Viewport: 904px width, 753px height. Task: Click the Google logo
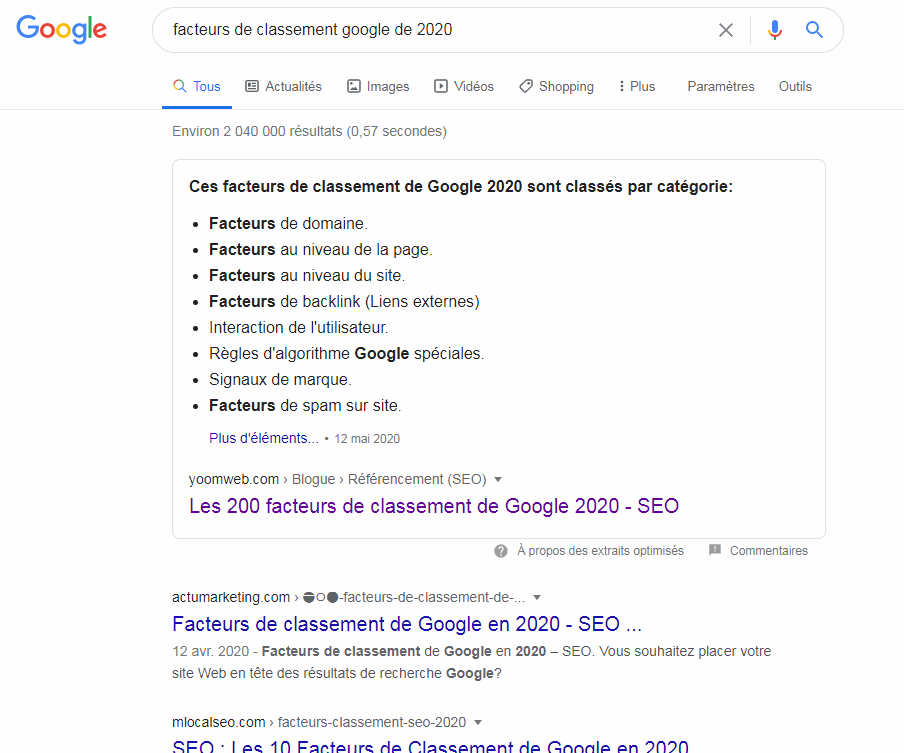61,29
